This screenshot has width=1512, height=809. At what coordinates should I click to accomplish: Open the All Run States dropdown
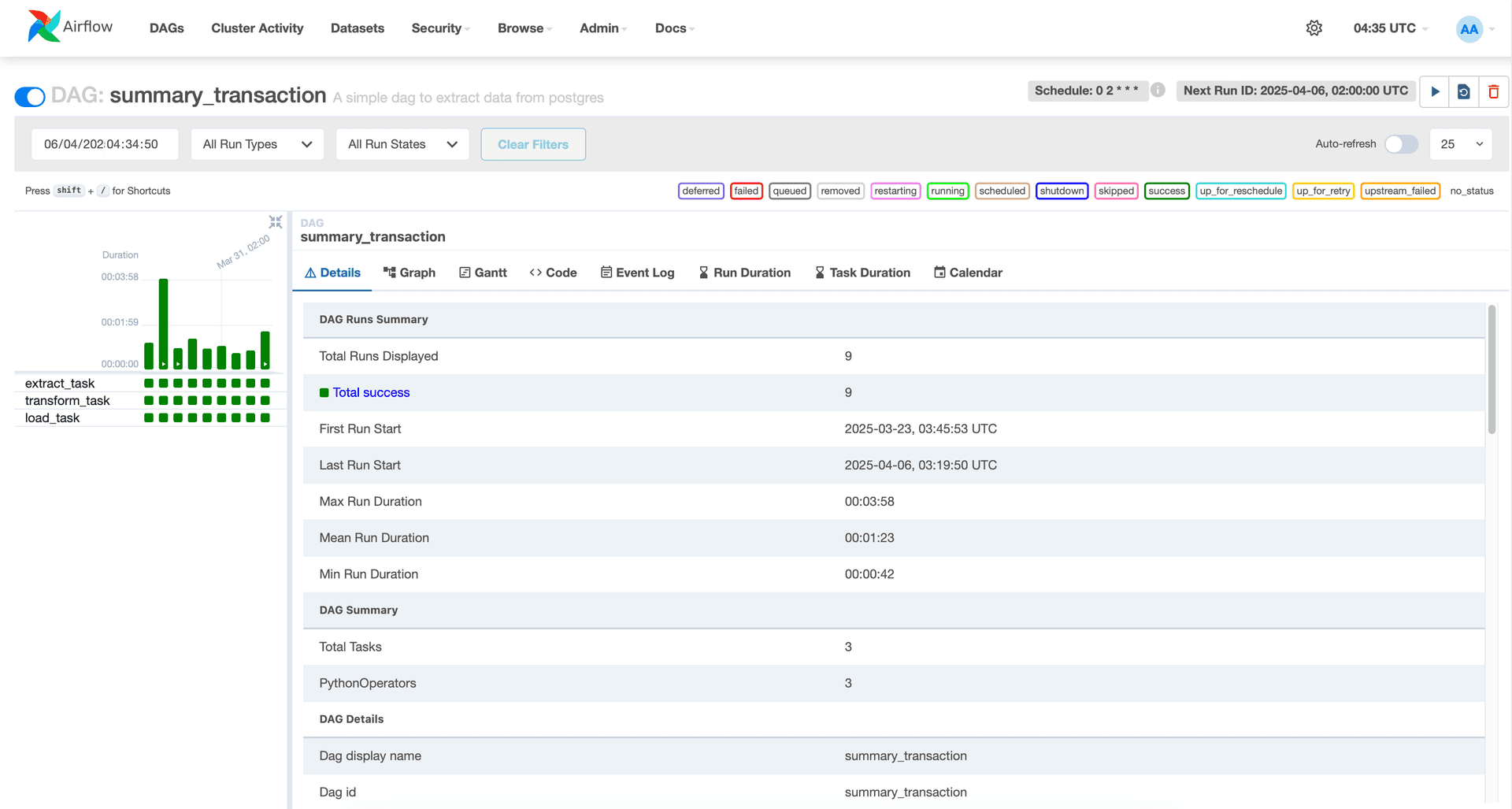point(402,144)
